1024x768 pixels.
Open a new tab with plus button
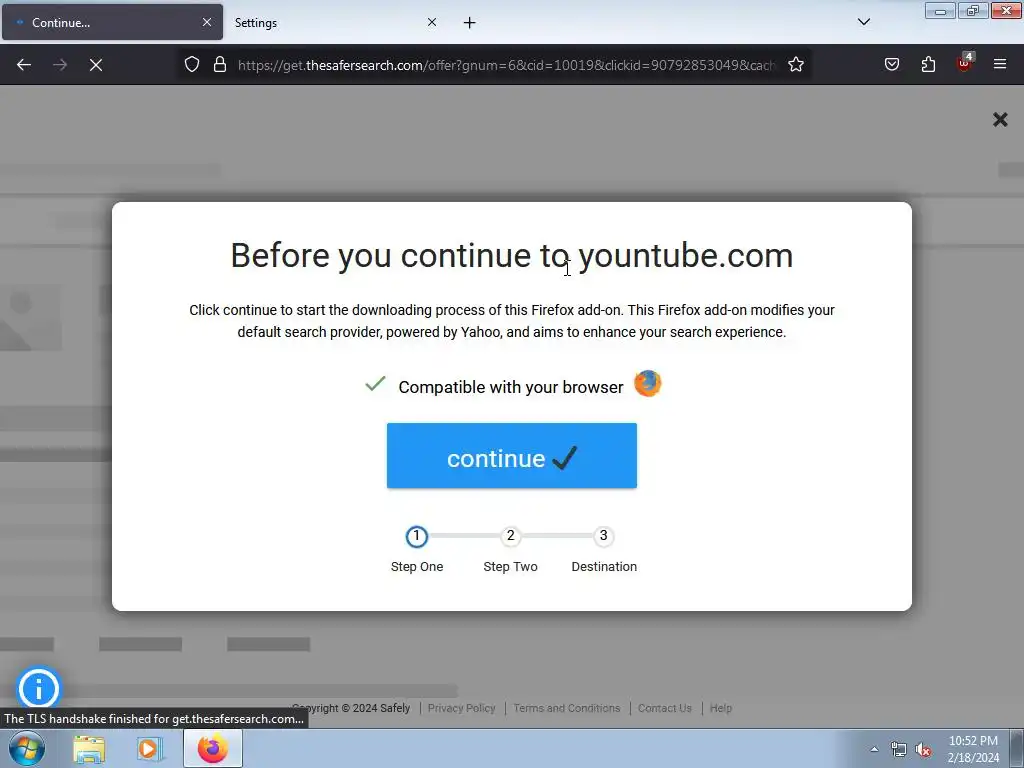point(470,23)
